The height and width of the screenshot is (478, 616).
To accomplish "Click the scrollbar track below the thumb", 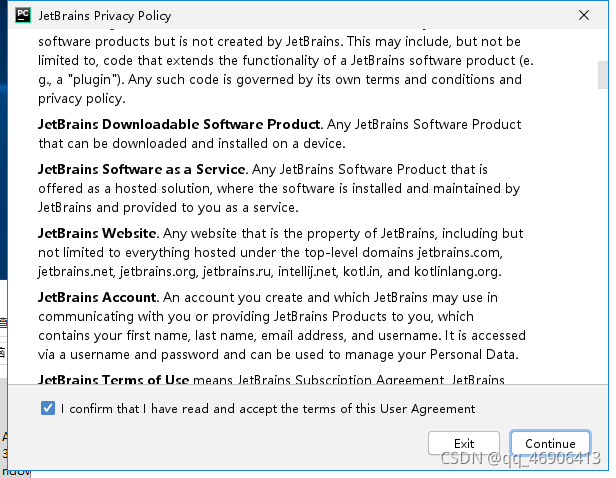I will pyautogui.click(x=602, y=250).
